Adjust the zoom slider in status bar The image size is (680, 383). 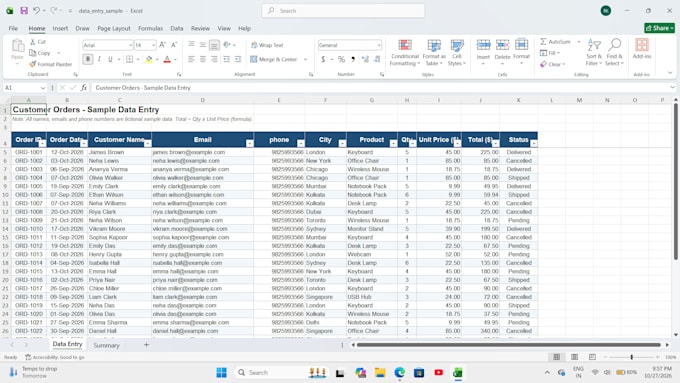click(x=631, y=357)
